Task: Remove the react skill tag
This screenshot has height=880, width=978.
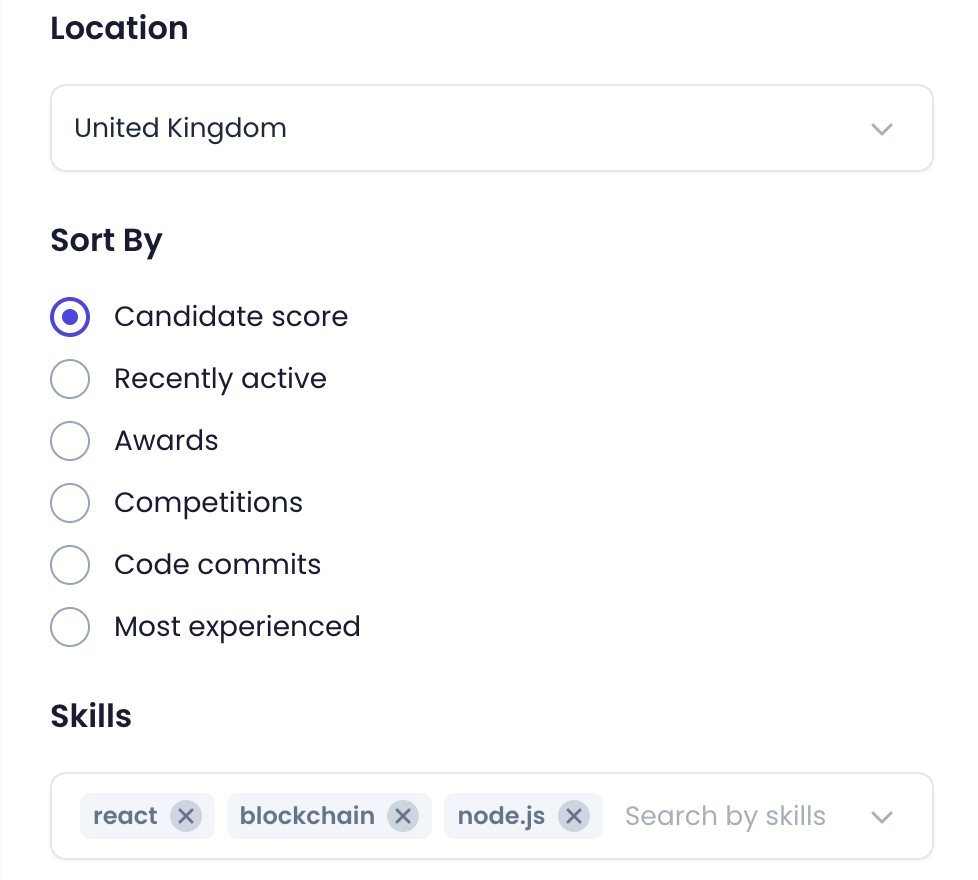Action: 185,816
